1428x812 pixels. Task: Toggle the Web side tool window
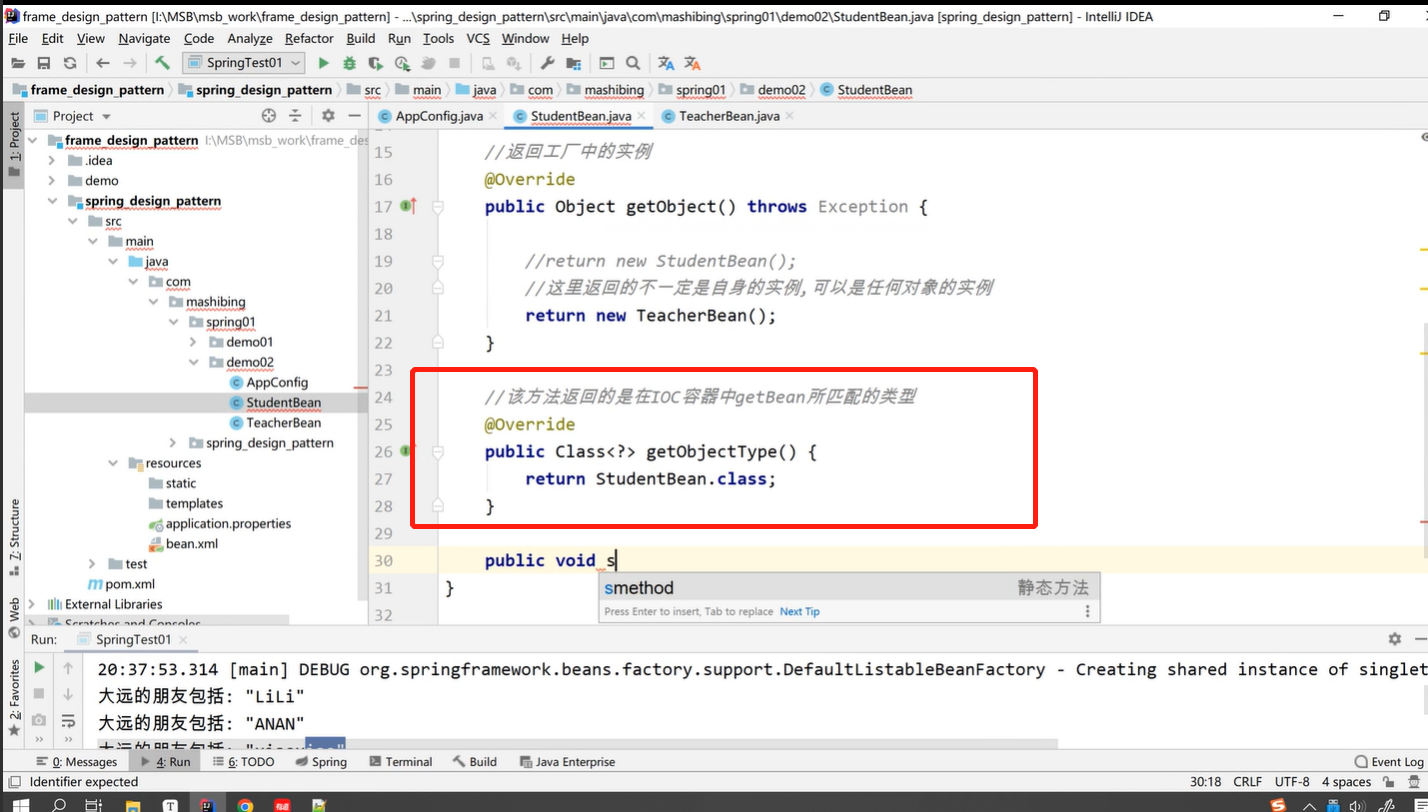13,618
